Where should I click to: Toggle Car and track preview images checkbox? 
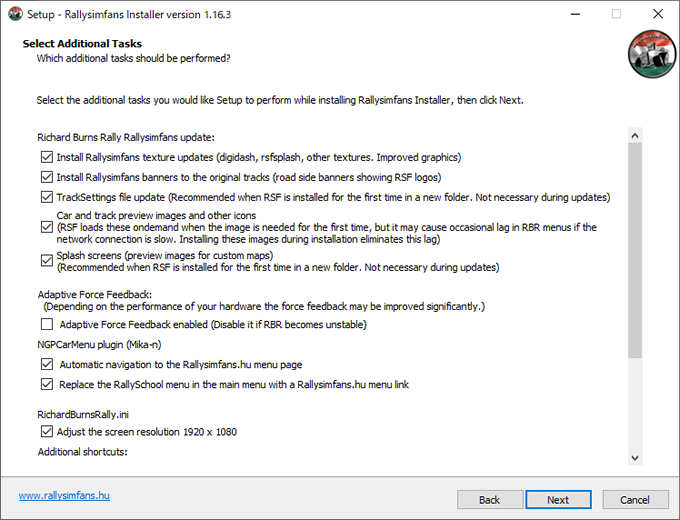tap(47, 227)
